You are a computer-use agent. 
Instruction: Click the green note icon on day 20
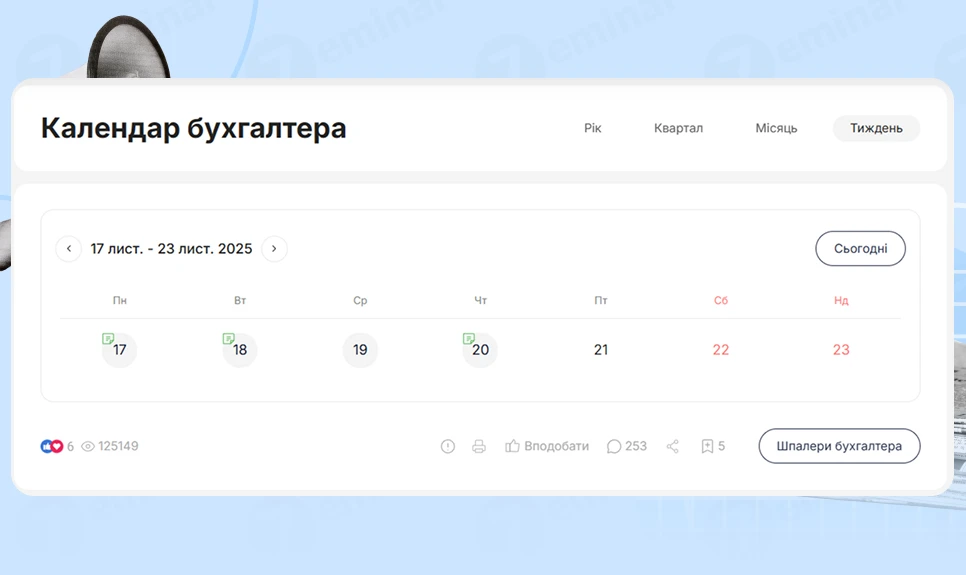click(468, 338)
